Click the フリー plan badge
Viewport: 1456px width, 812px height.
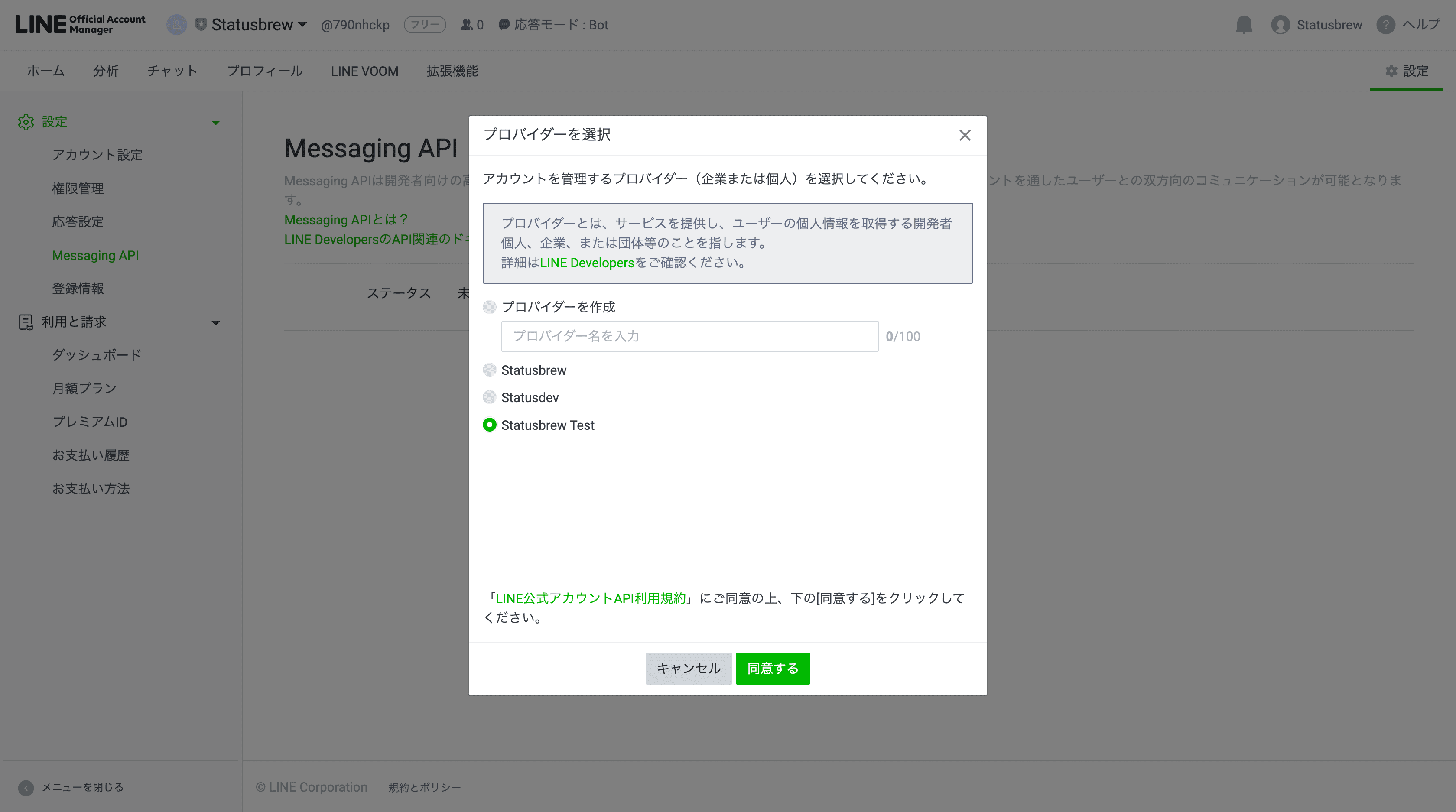point(425,25)
